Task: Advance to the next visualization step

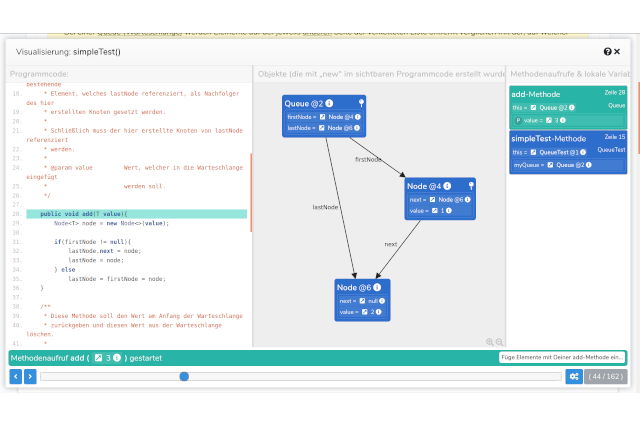Action: (x=30, y=376)
